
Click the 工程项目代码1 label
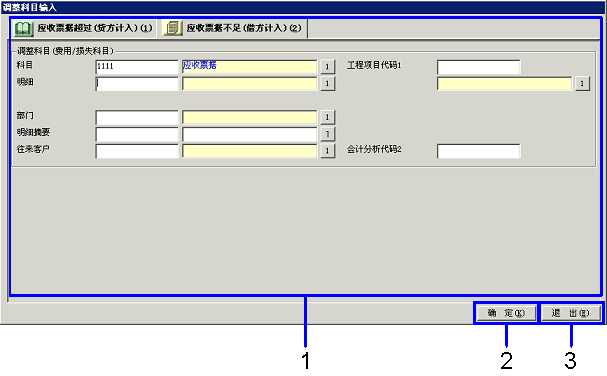tap(374, 65)
